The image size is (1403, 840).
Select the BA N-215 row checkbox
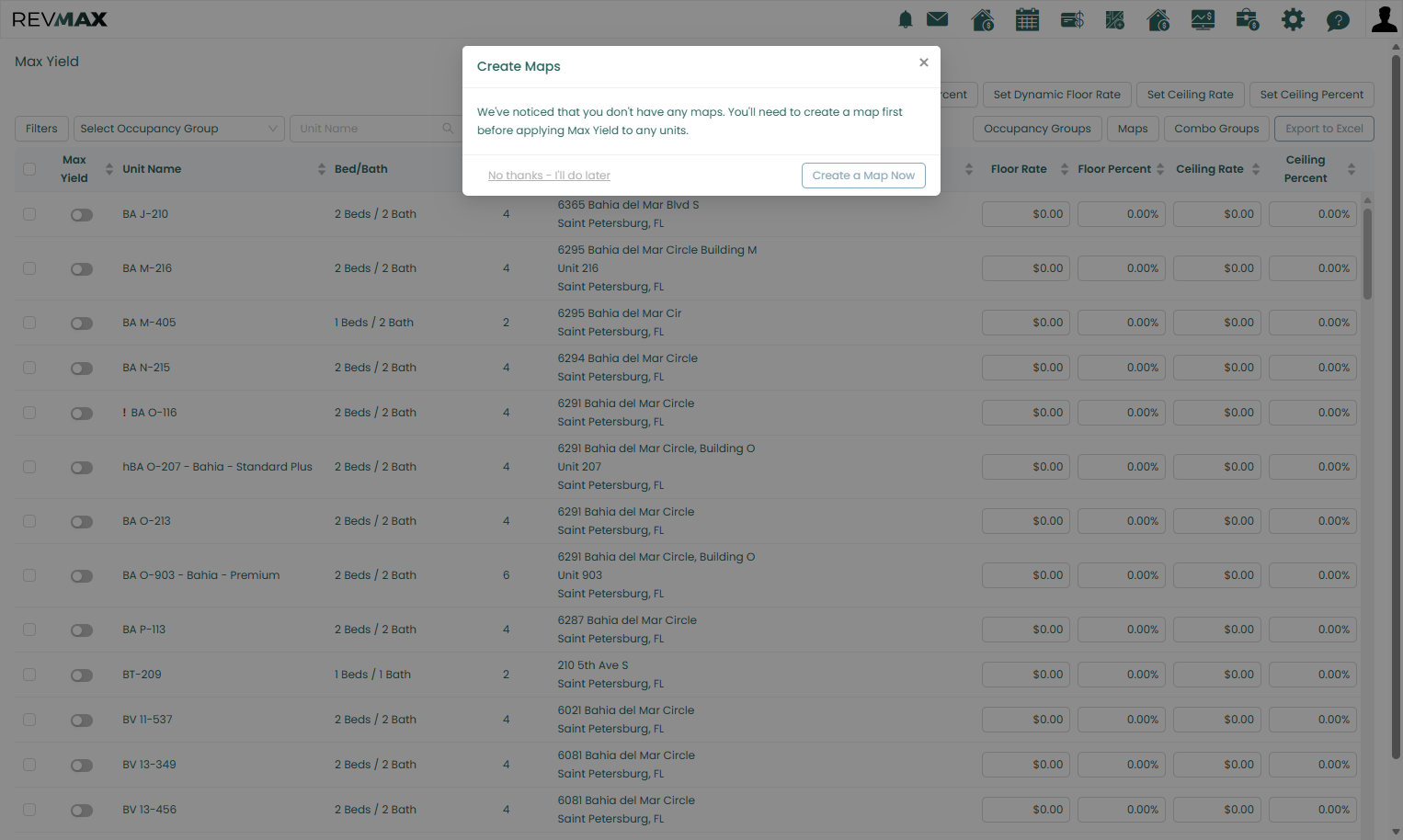click(x=29, y=368)
